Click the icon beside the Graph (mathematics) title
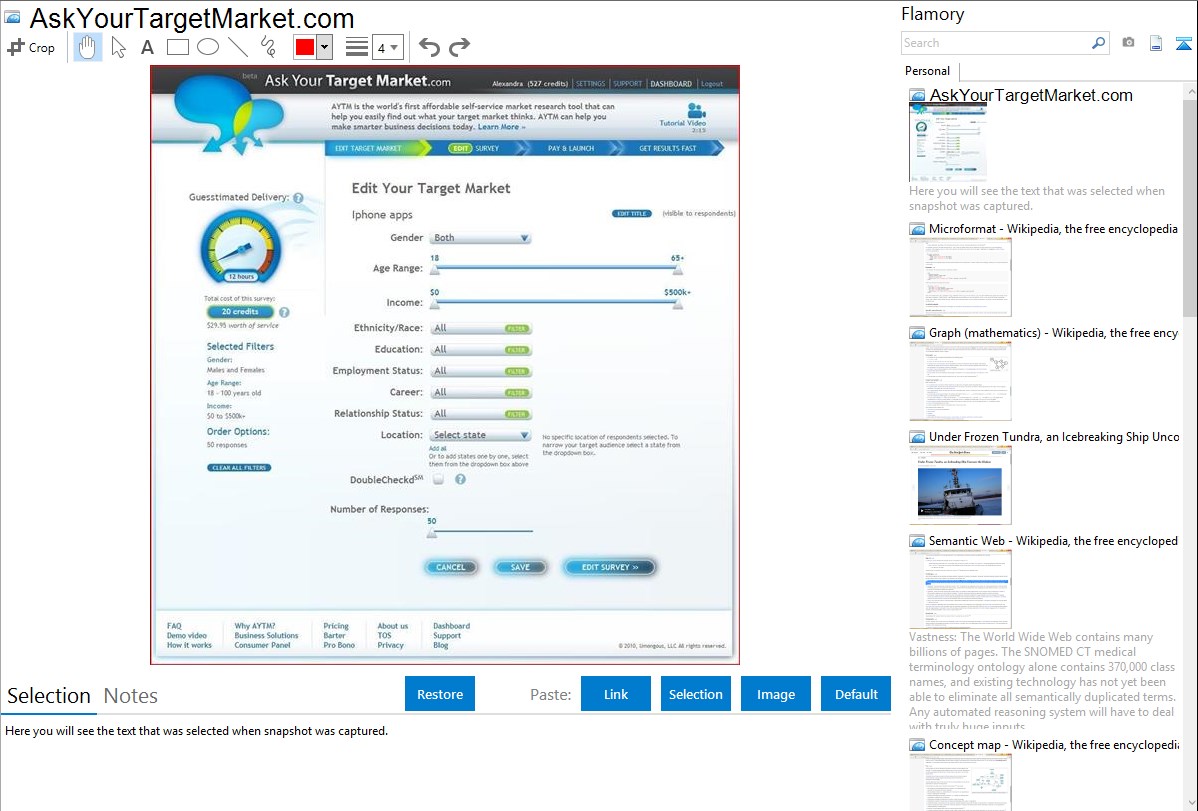This screenshot has width=1198, height=811. [917, 333]
